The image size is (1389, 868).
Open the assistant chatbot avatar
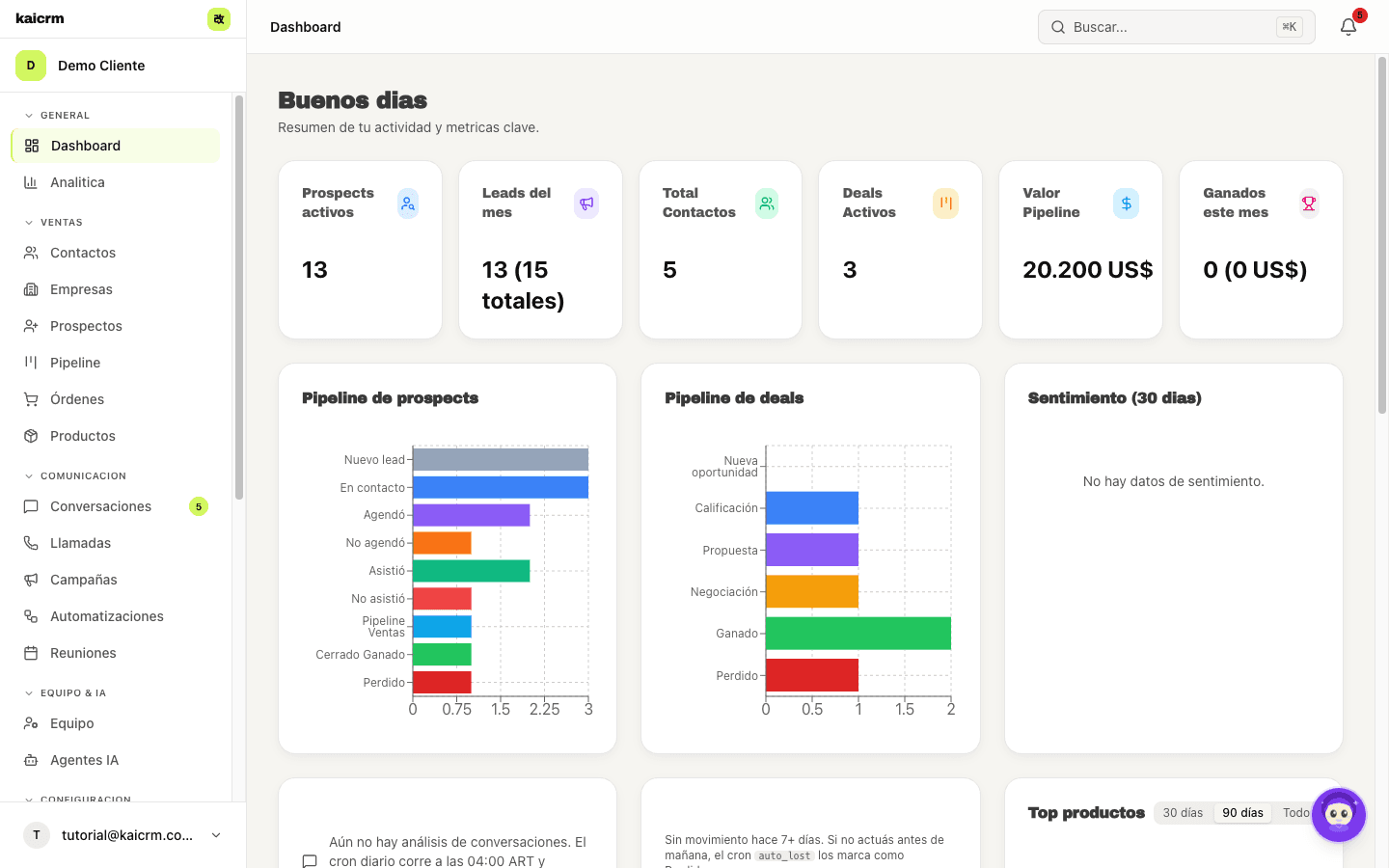1339,815
